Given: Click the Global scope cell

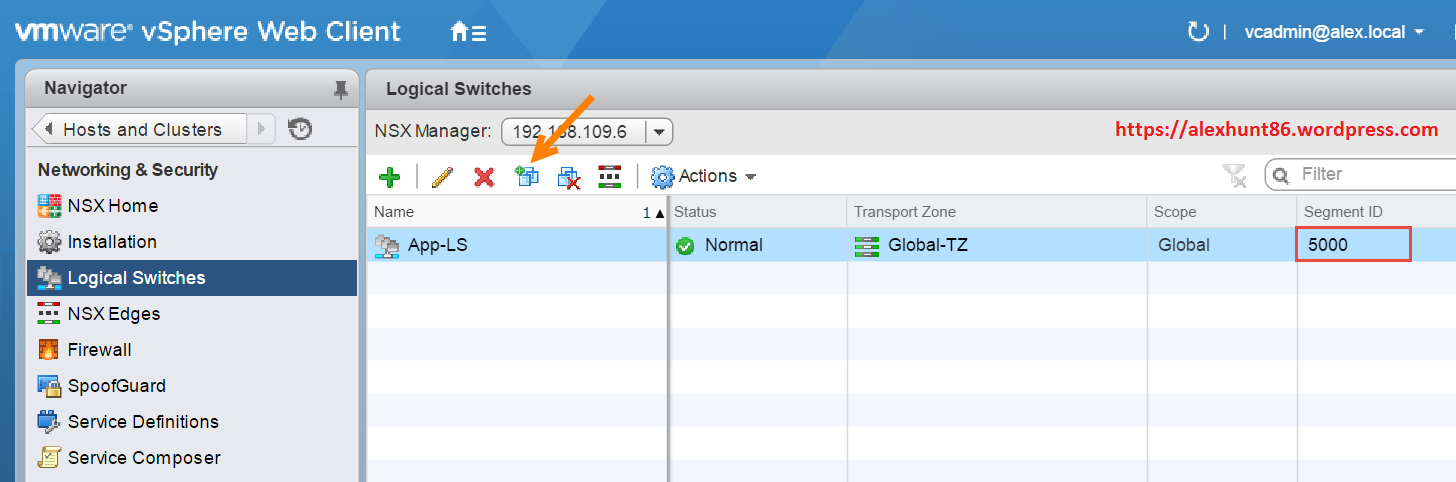Looking at the screenshot, I should 1222,245.
